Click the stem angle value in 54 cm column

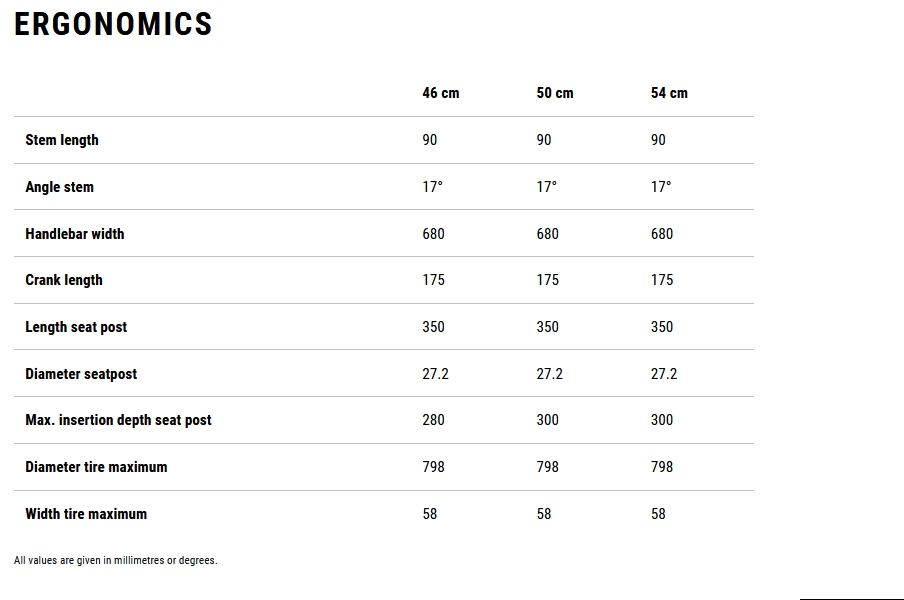(x=661, y=187)
